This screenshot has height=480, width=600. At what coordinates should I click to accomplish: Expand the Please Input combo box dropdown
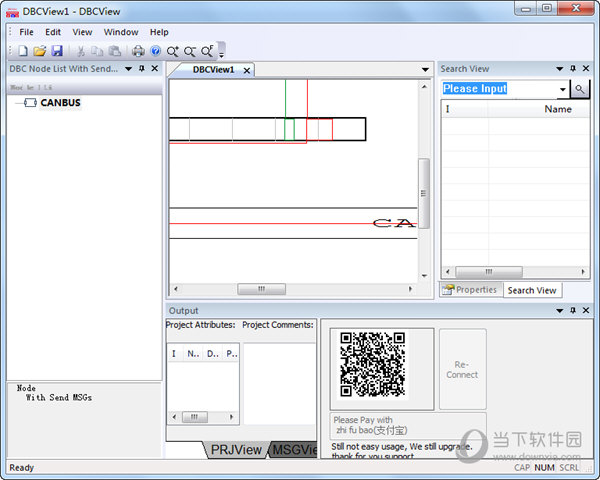pos(562,89)
